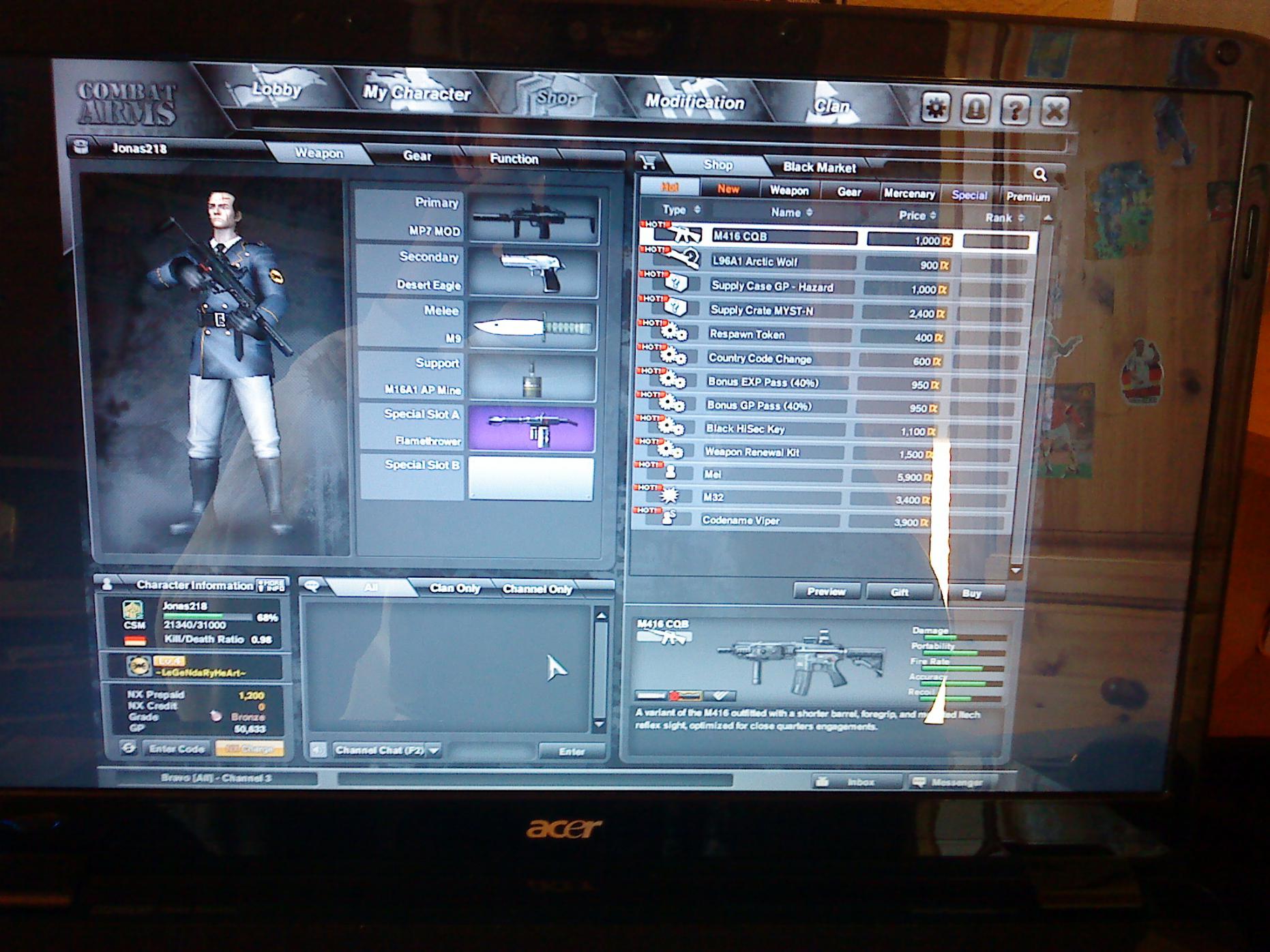Show the Mercenary shop category

click(909, 194)
